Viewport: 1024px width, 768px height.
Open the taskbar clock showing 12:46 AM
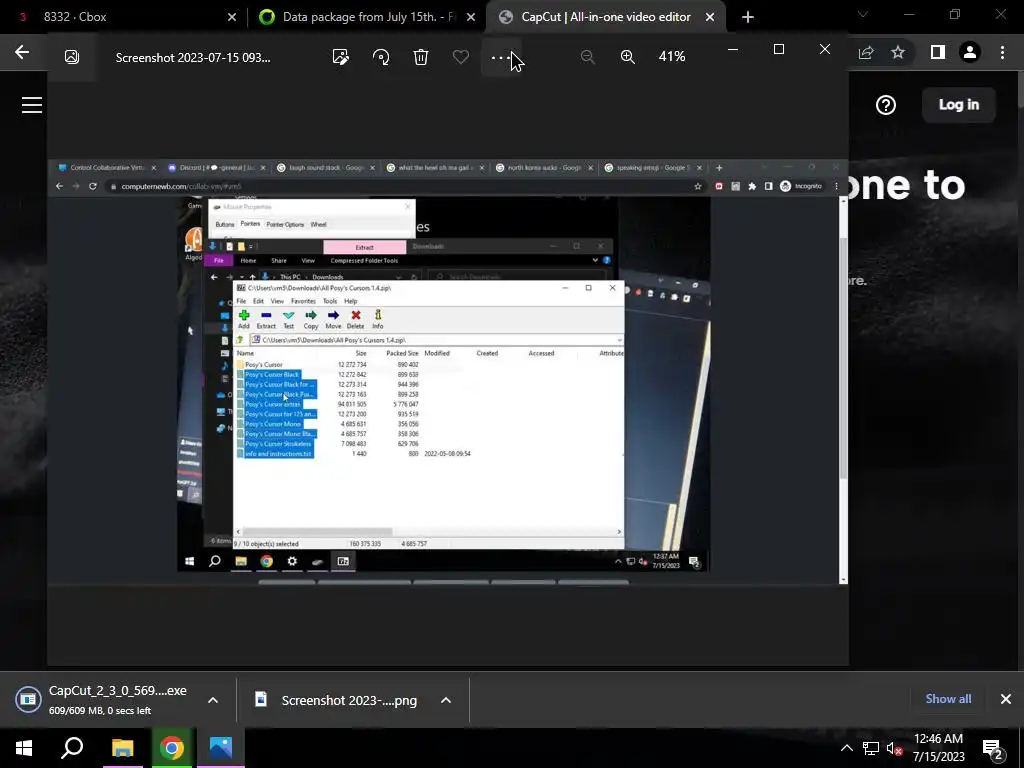[x=938, y=748]
